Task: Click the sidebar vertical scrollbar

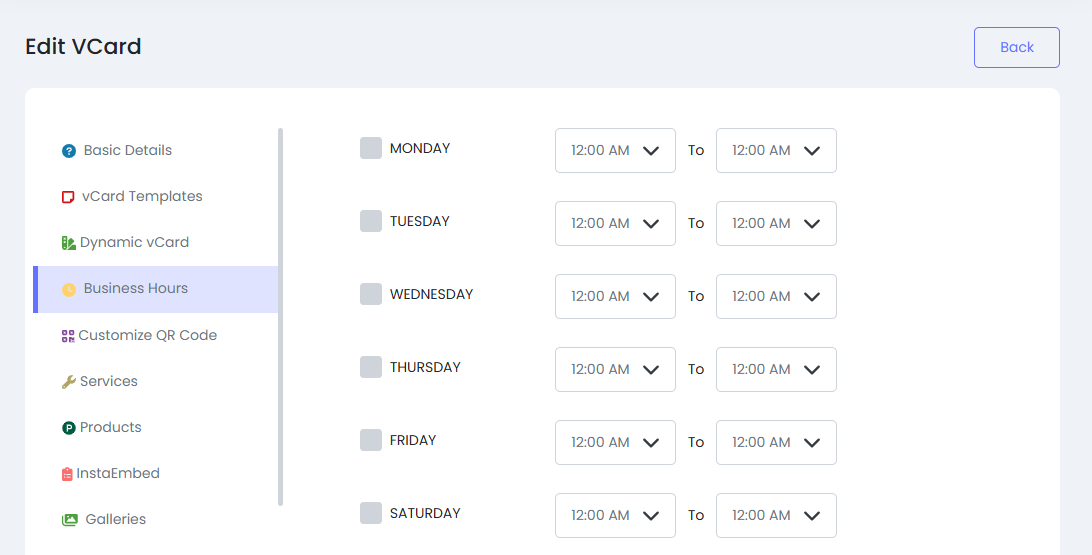Action: click(x=281, y=316)
